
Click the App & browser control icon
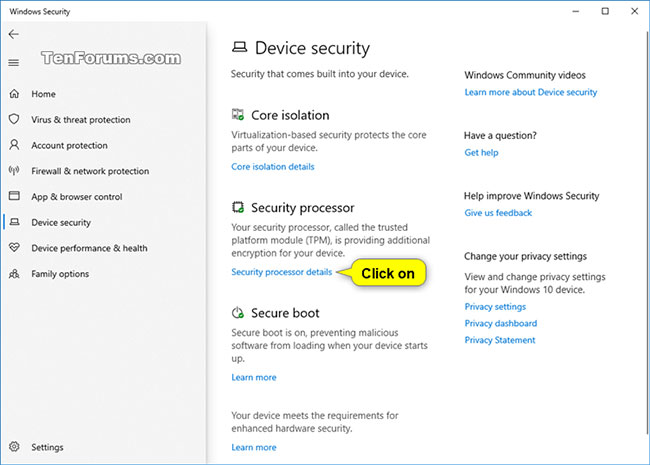(14, 197)
